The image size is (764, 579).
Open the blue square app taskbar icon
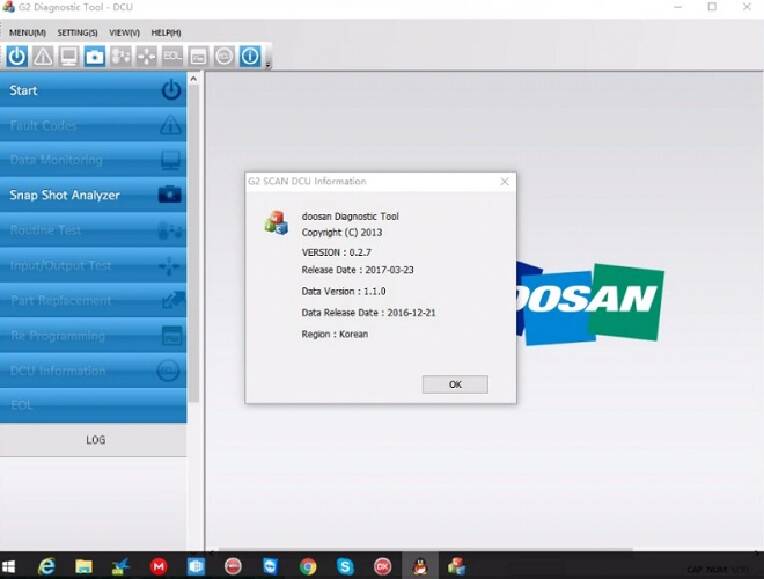pyautogui.click(x=196, y=566)
